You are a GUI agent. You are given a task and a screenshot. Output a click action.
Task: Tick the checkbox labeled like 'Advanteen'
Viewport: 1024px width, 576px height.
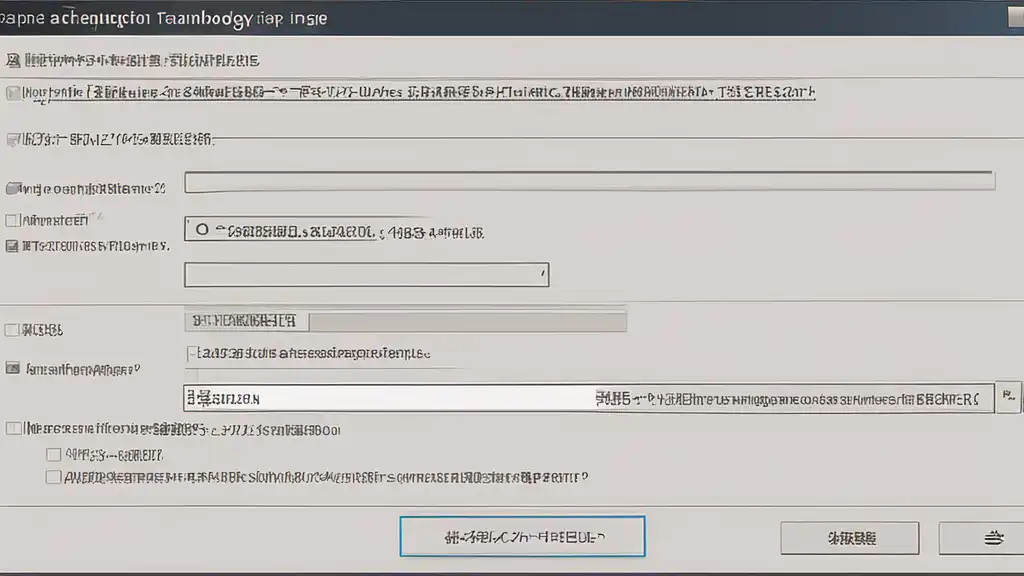[x=11, y=221]
